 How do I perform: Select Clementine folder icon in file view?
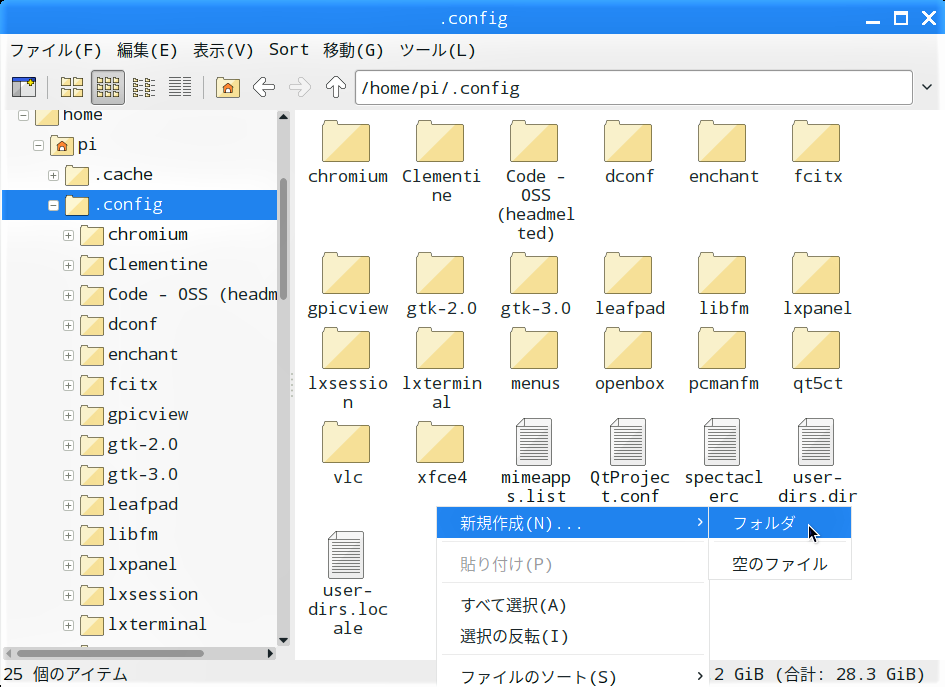pyautogui.click(x=440, y=141)
